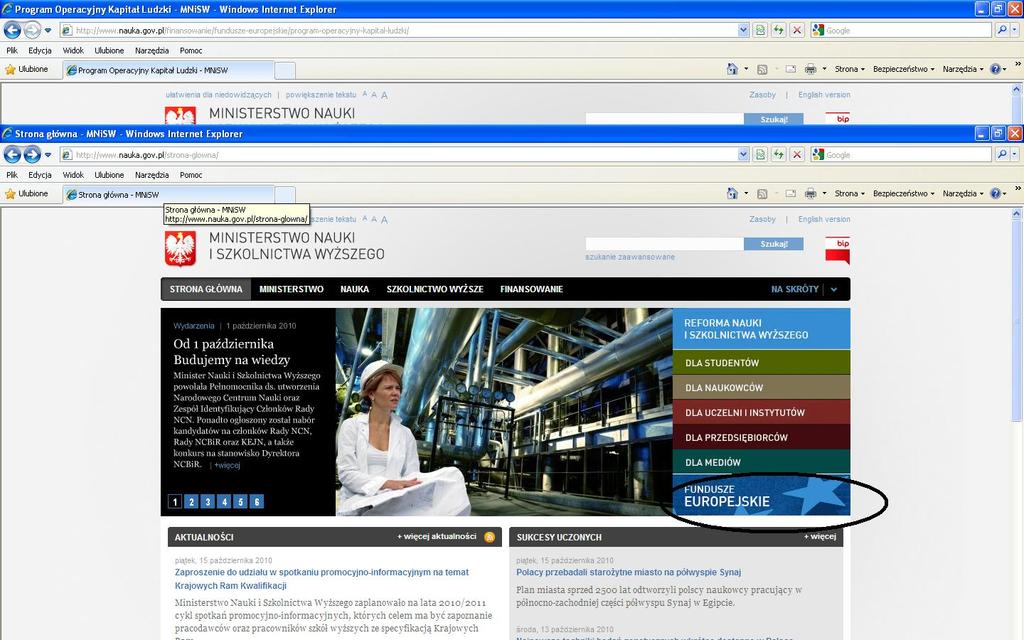Click Print icon in Strona główna command bar
Viewport: 1024px width, 640px height.
810,194
